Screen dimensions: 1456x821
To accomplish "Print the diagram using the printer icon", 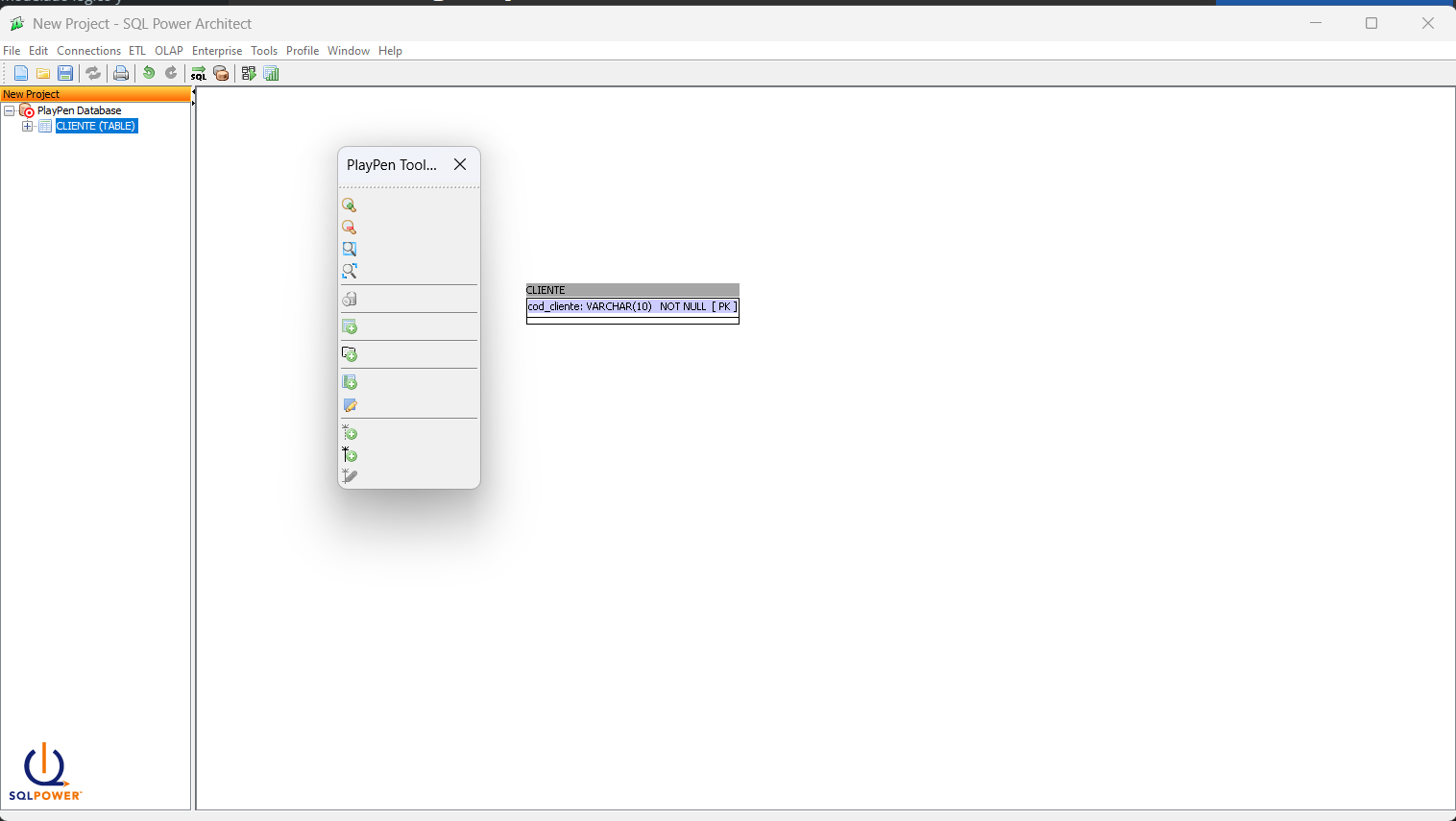I will click(x=121, y=73).
